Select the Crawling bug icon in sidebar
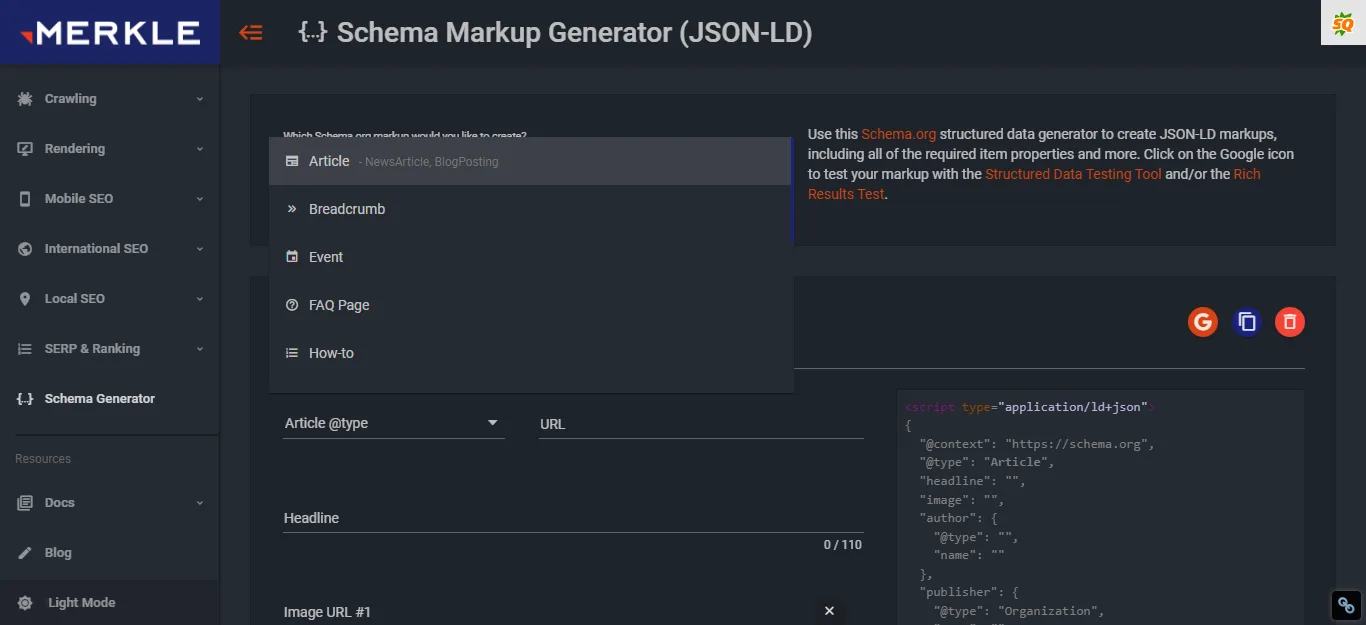Screen dimensions: 1366x625 tap(25, 98)
